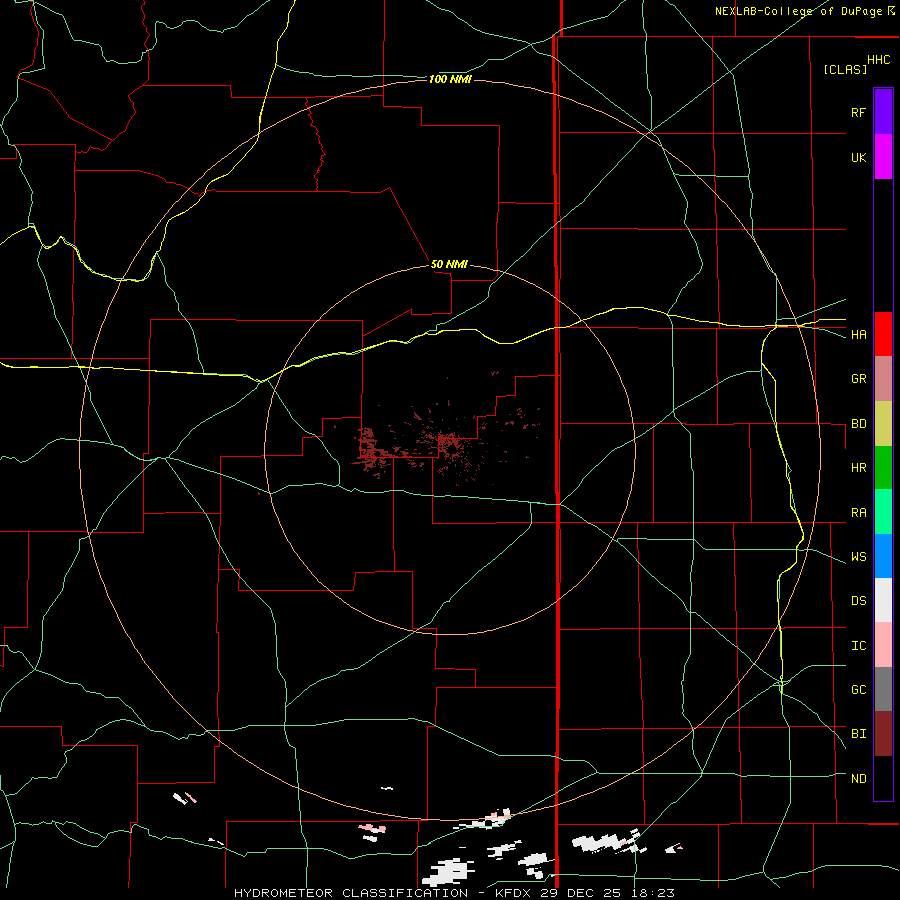This screenshot has width=900, height=900.
Task: Click the DS white legend swatch
Action: [883, 600]
